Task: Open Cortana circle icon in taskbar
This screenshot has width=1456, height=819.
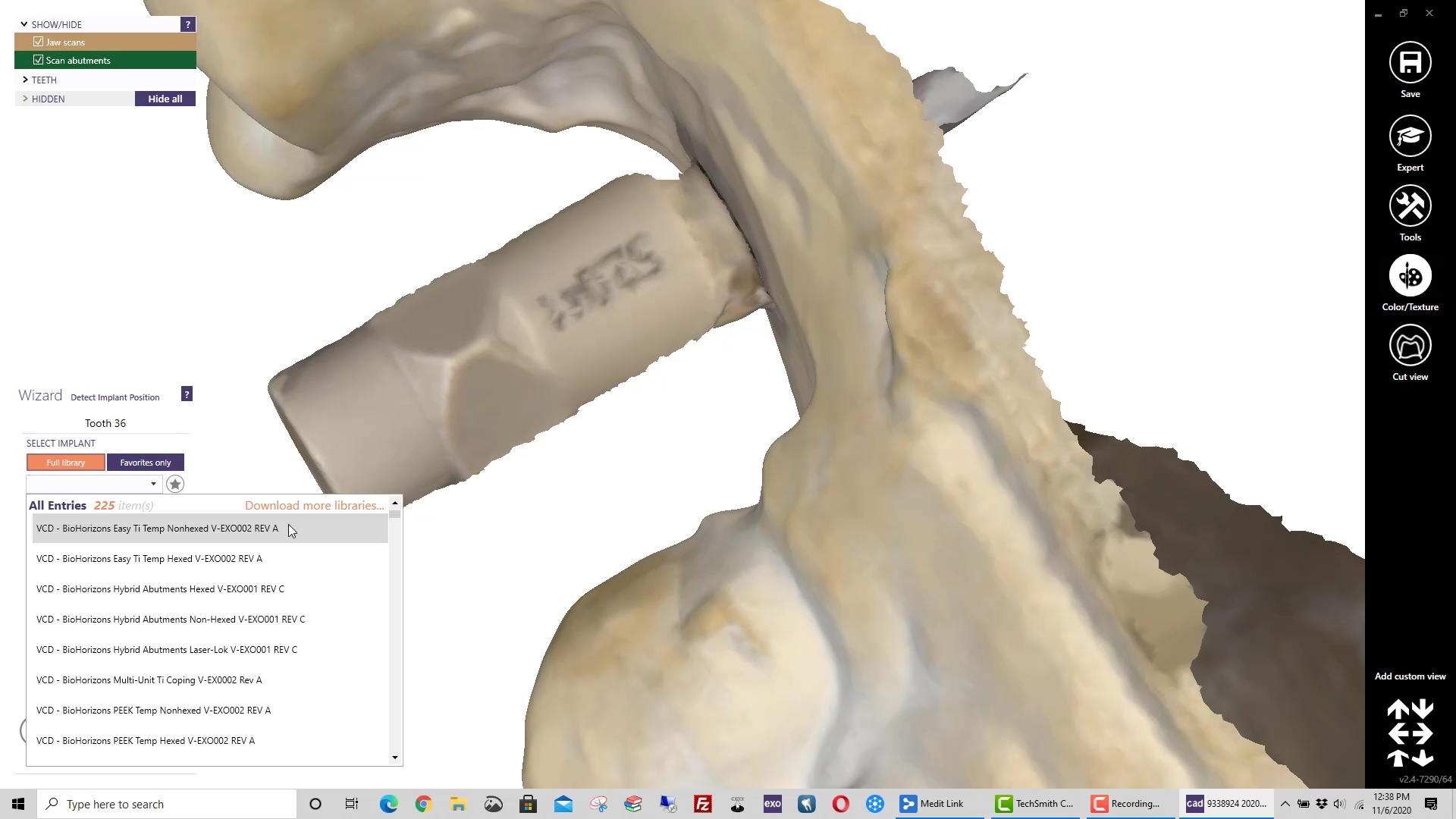Action: [315, 804]
